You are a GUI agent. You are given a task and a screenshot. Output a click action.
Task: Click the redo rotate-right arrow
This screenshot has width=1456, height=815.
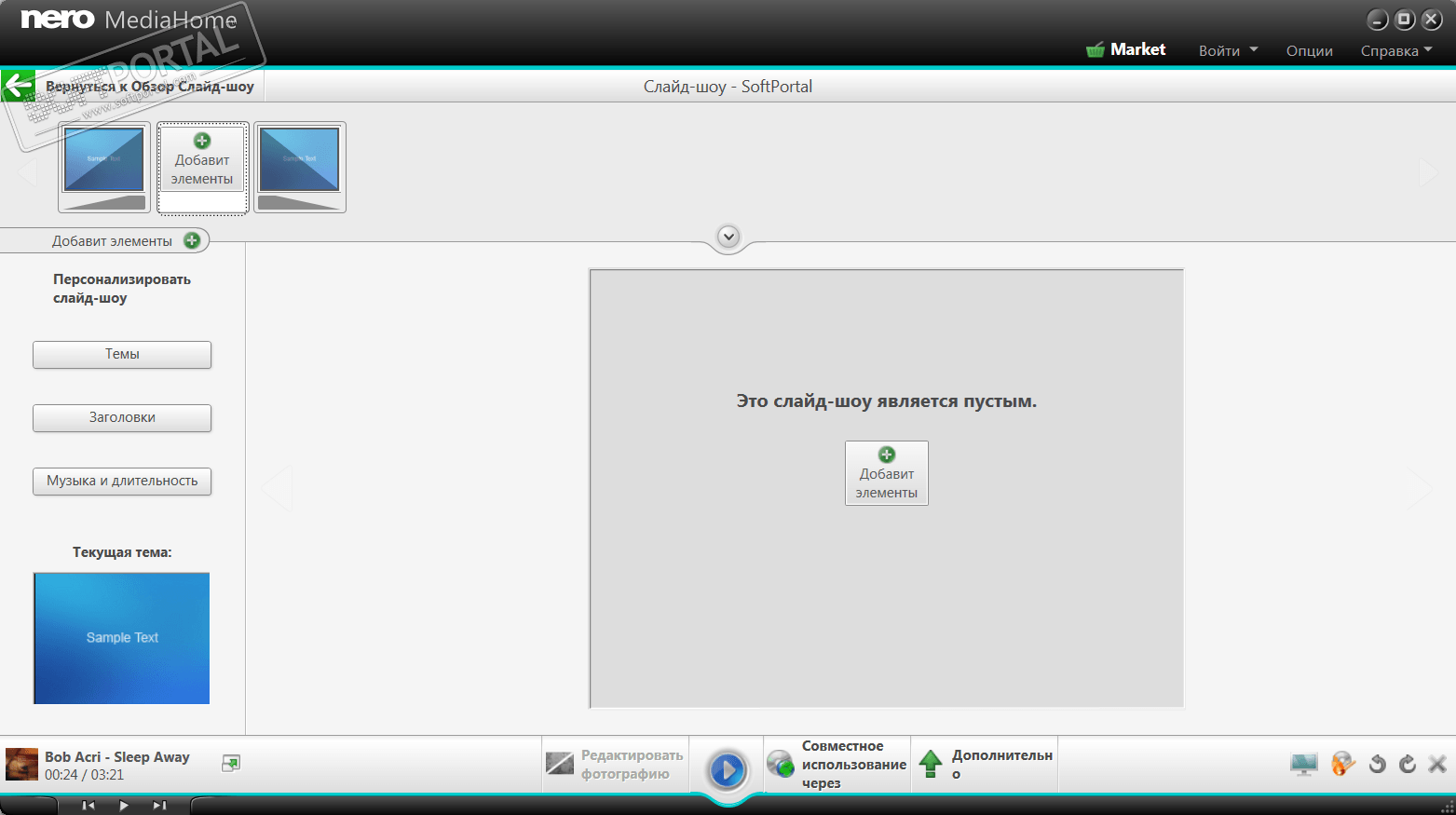click(x=1408, y=764)
